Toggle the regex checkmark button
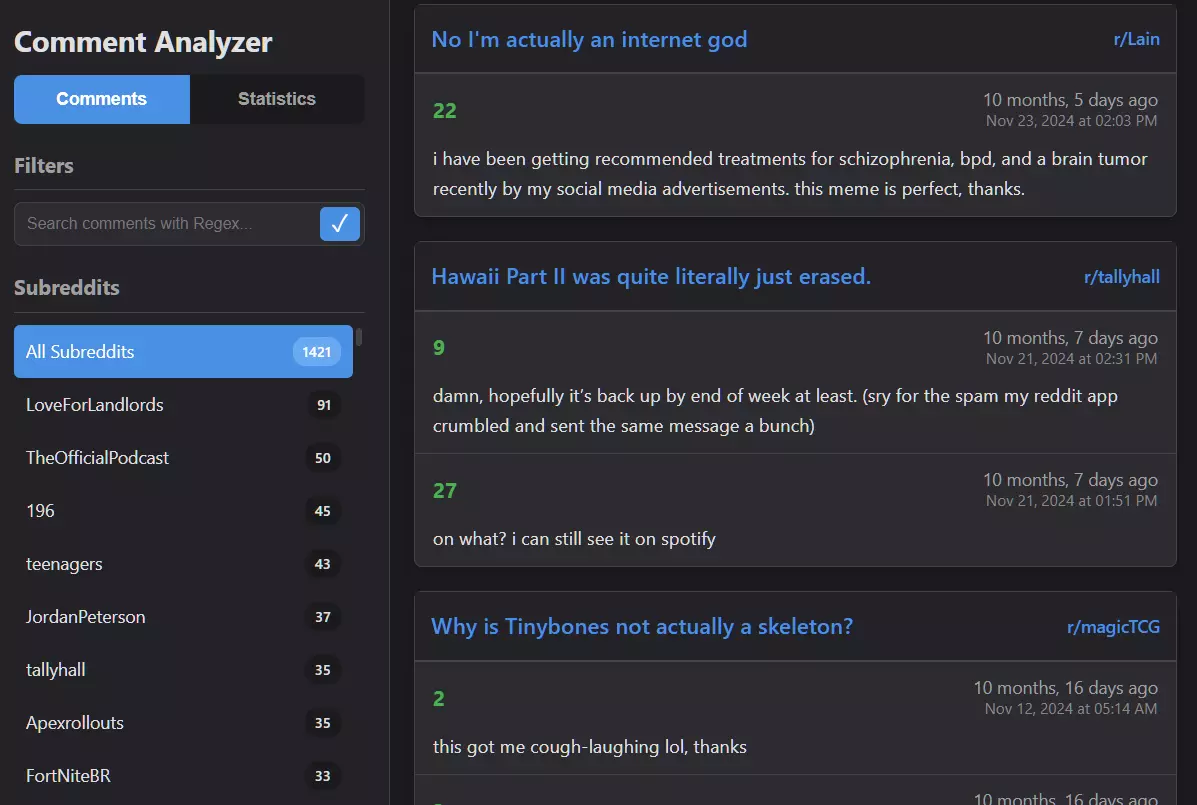 click(x=340, y=224)
